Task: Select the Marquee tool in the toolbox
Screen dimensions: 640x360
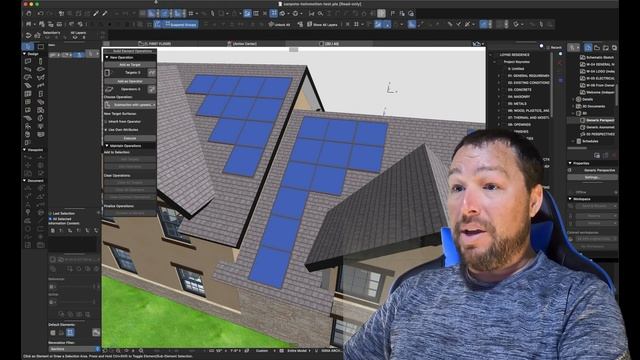Action: pyautogui.click(x=40, y=47)
